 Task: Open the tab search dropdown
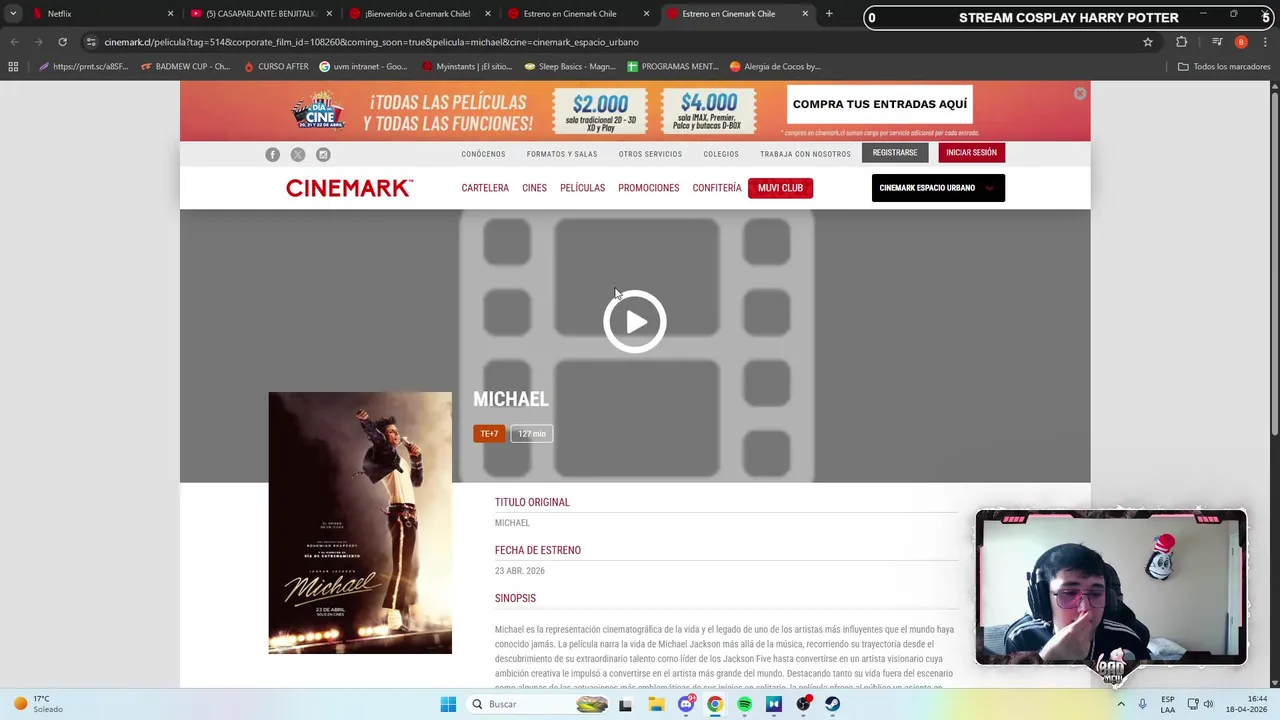[x=13, y=14]
